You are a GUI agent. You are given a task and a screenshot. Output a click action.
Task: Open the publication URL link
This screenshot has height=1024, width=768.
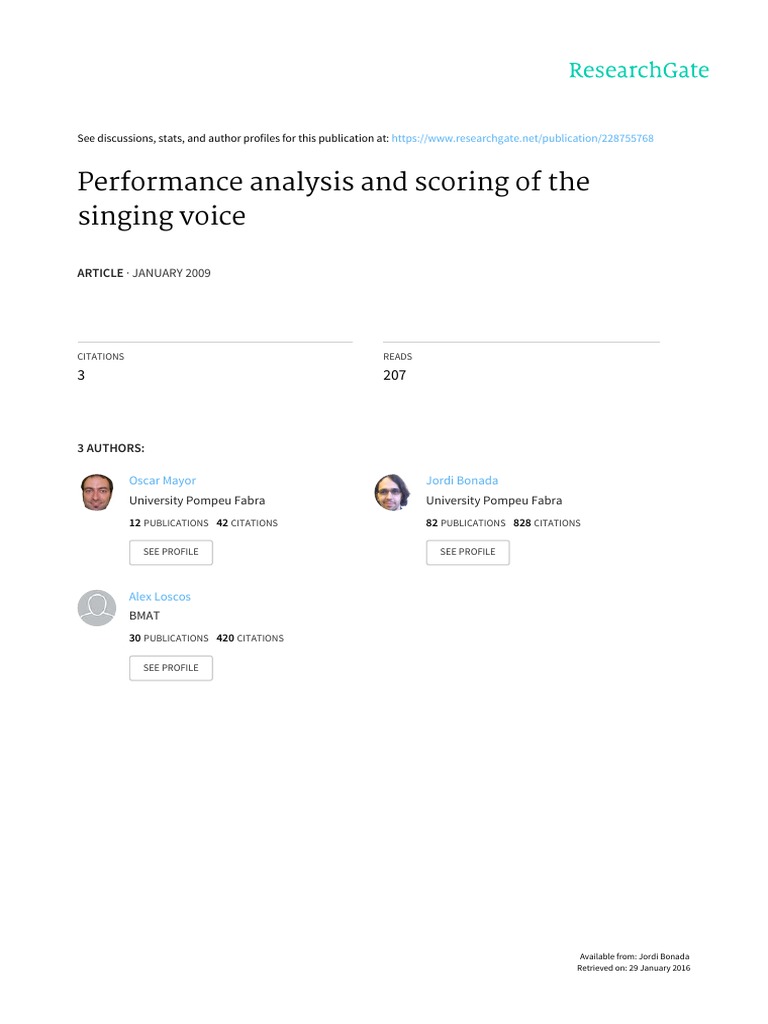coord(523,138)
